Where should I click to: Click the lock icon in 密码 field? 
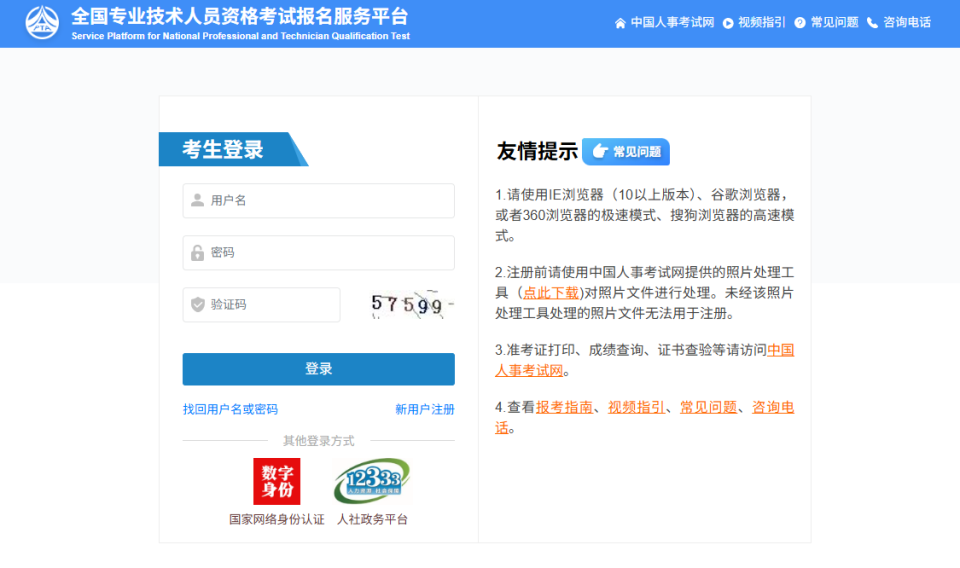[x=197, y=253]
